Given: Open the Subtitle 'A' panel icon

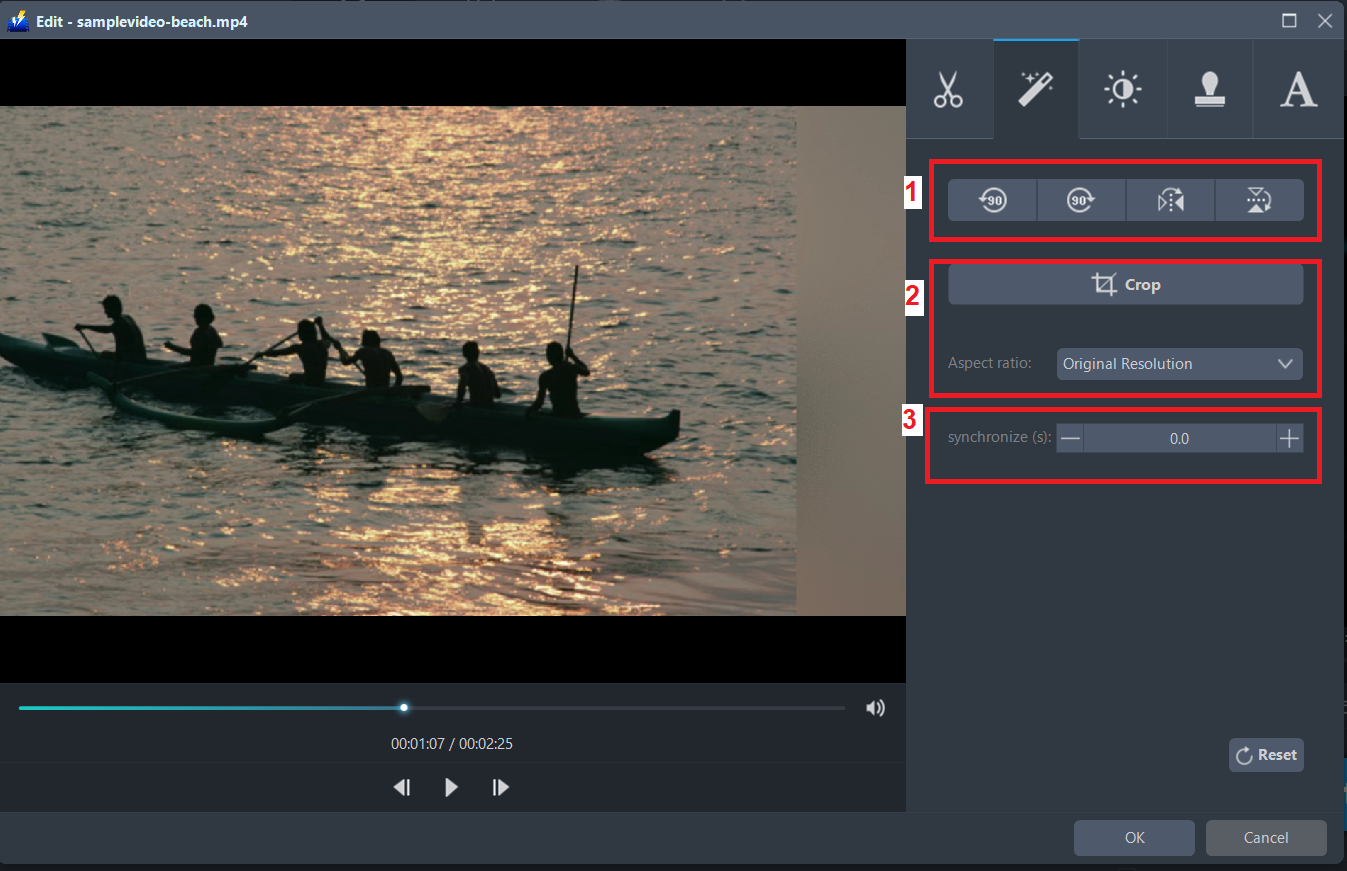Looking at the screenshot, I should (1298, 89).
